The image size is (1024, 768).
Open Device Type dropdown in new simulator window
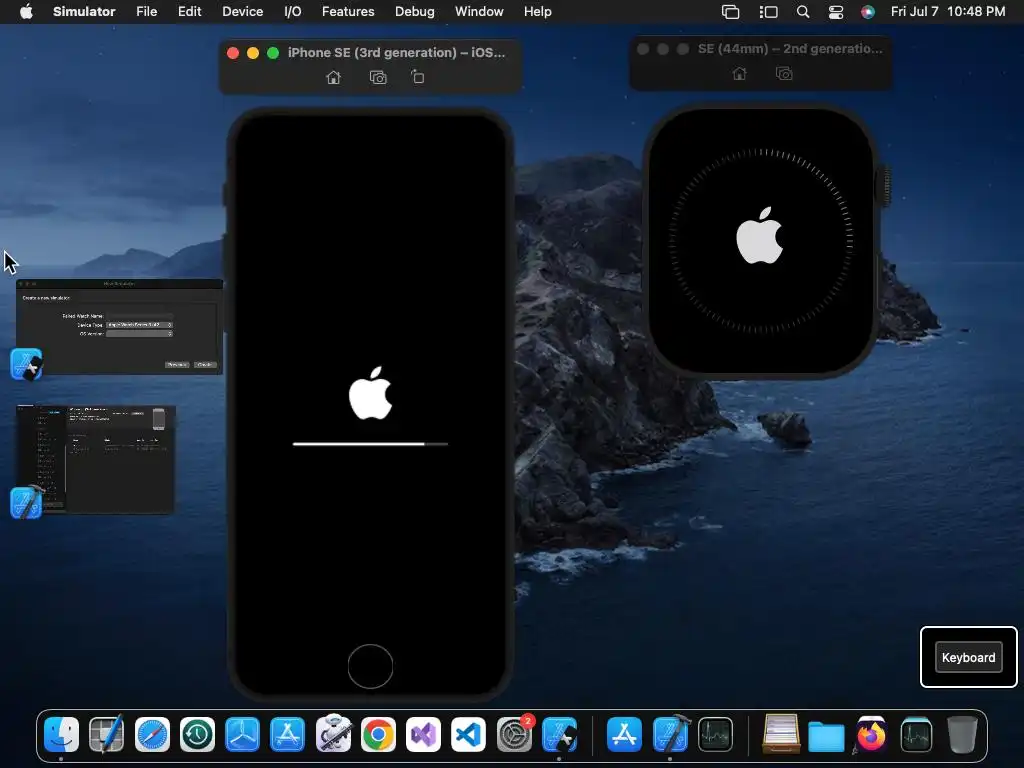point(139,325)
